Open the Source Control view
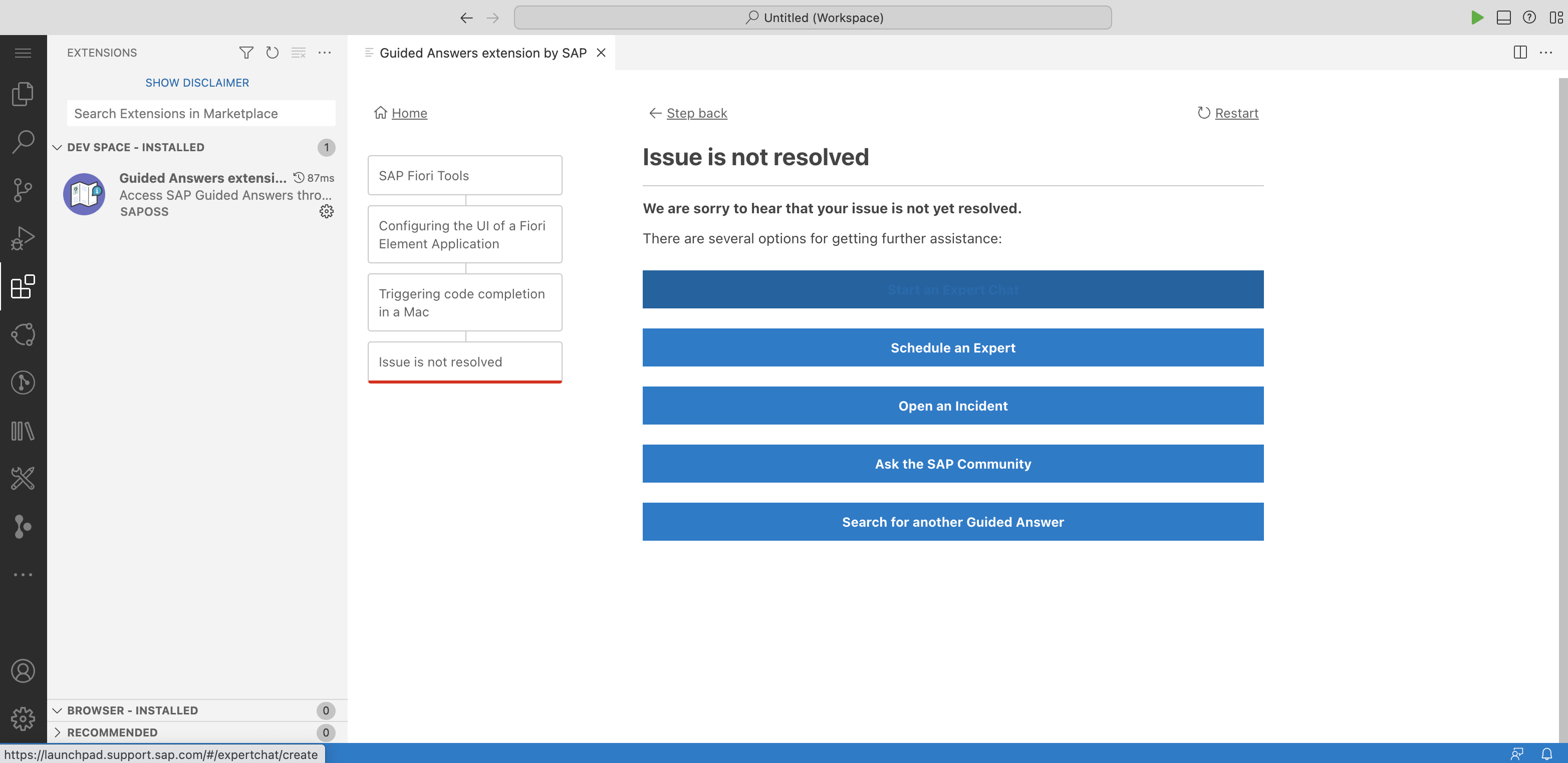The width and height of the screenshot is (1568, 763). (23, 190)
